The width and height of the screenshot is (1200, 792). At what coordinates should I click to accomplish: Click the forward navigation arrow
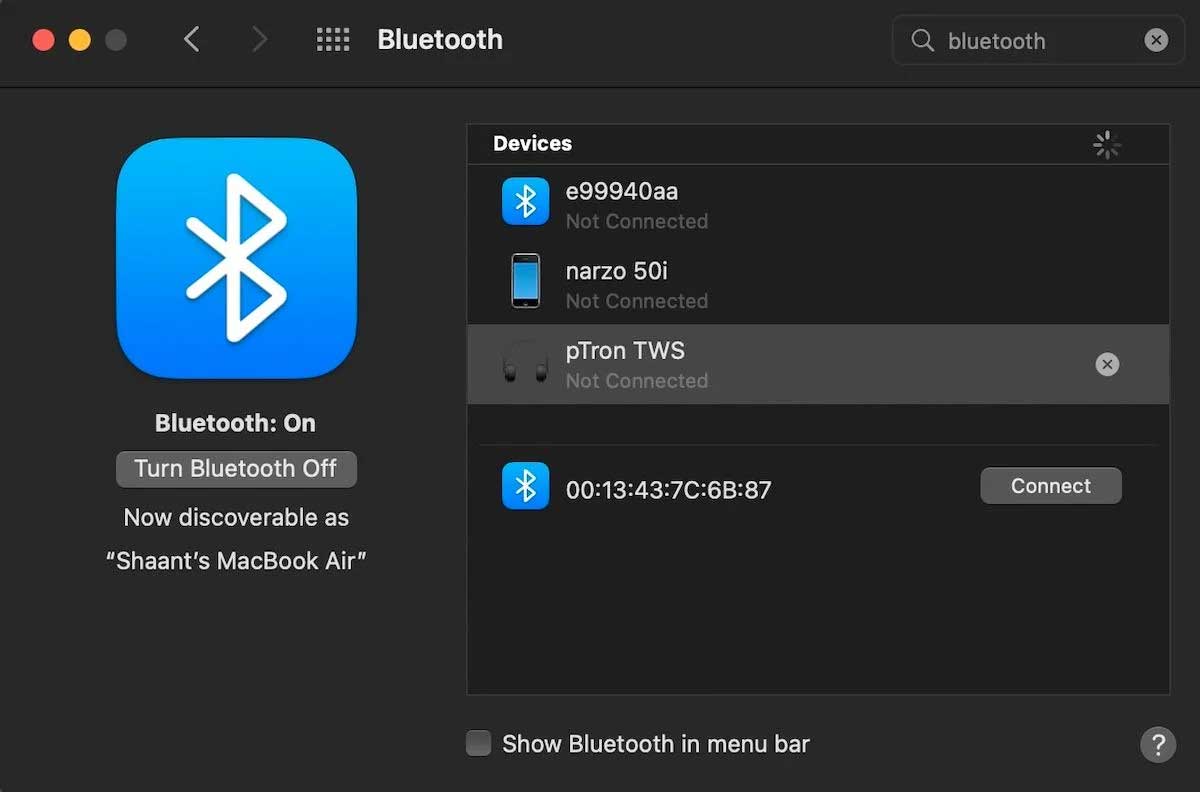(258, 39)
